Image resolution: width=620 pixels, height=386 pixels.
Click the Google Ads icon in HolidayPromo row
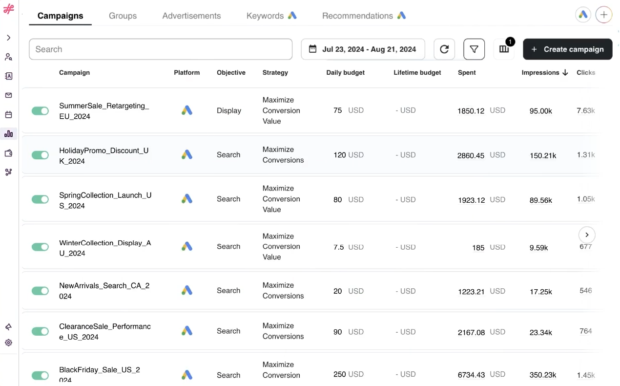(x=187, y=154)
